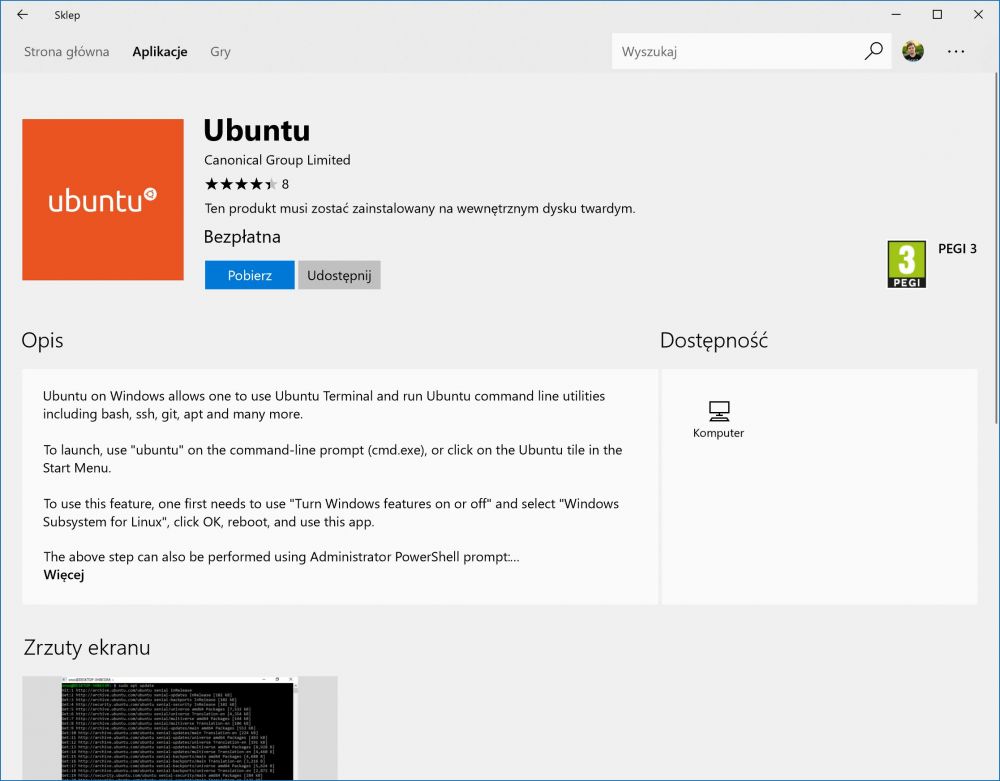Open the Strona główna tab
This screenshot has height=781, width=1000.
[x=66, y=52]
